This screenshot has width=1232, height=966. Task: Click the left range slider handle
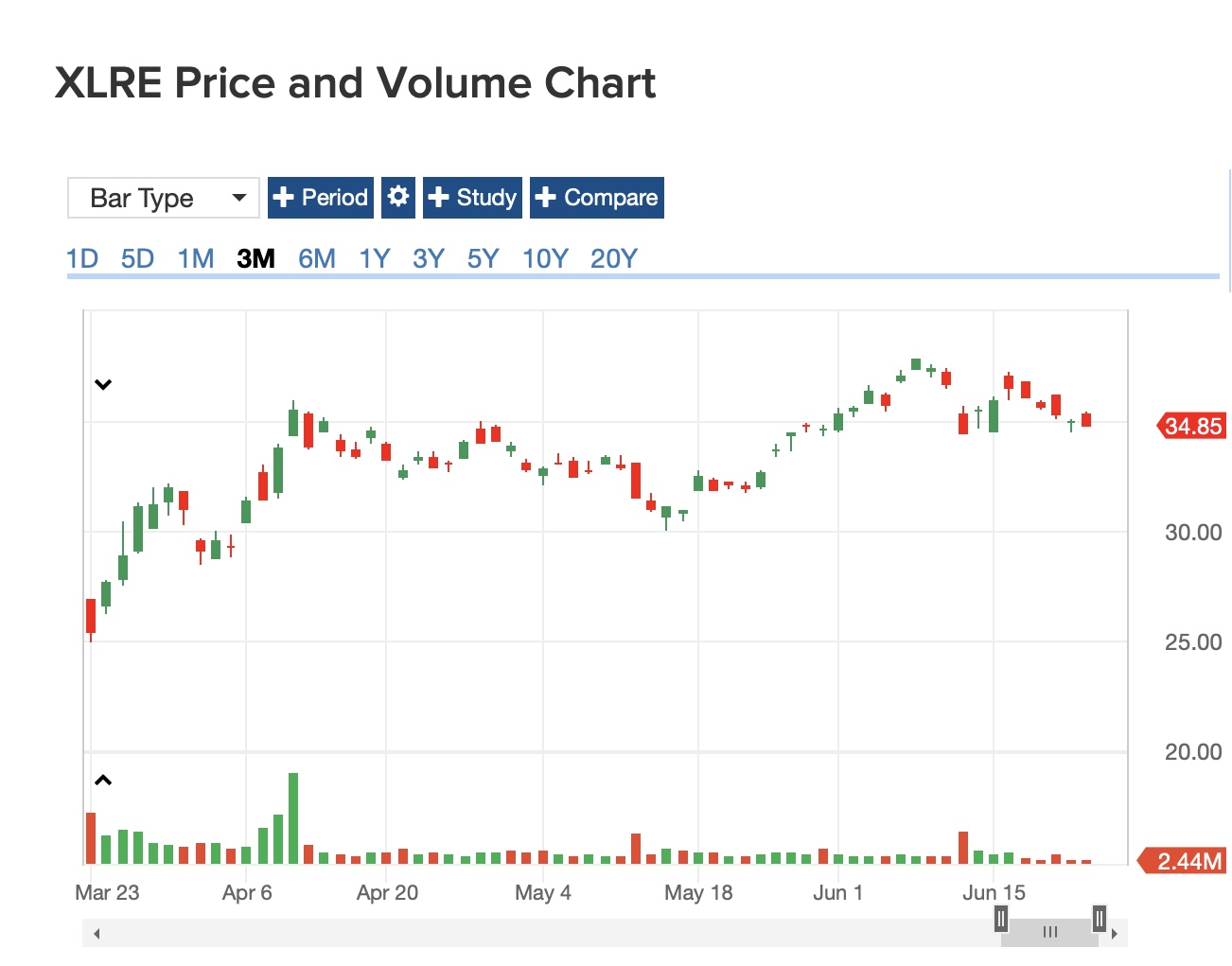pyautogui.click(x=1001, y=919)
